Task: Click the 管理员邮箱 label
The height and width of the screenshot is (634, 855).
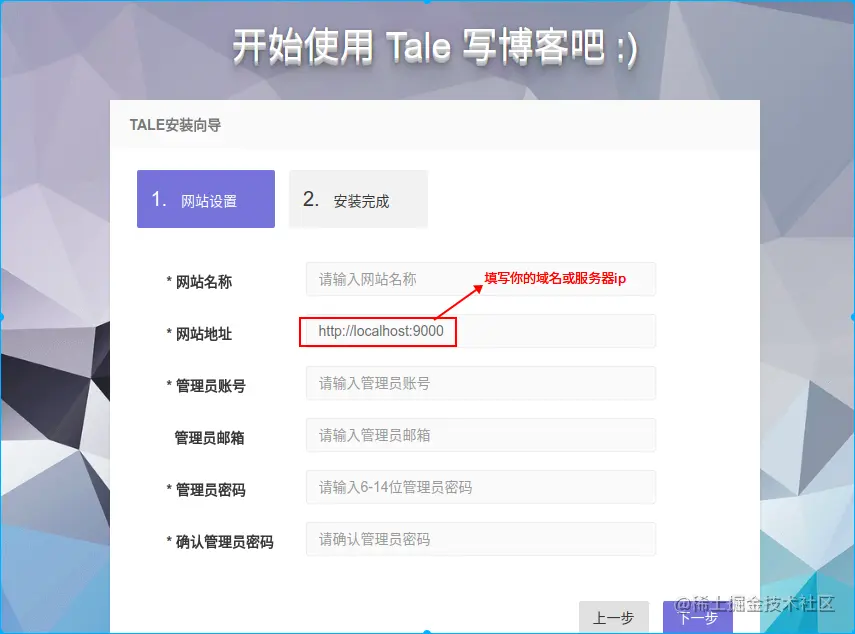Action: tap(209, 438)
